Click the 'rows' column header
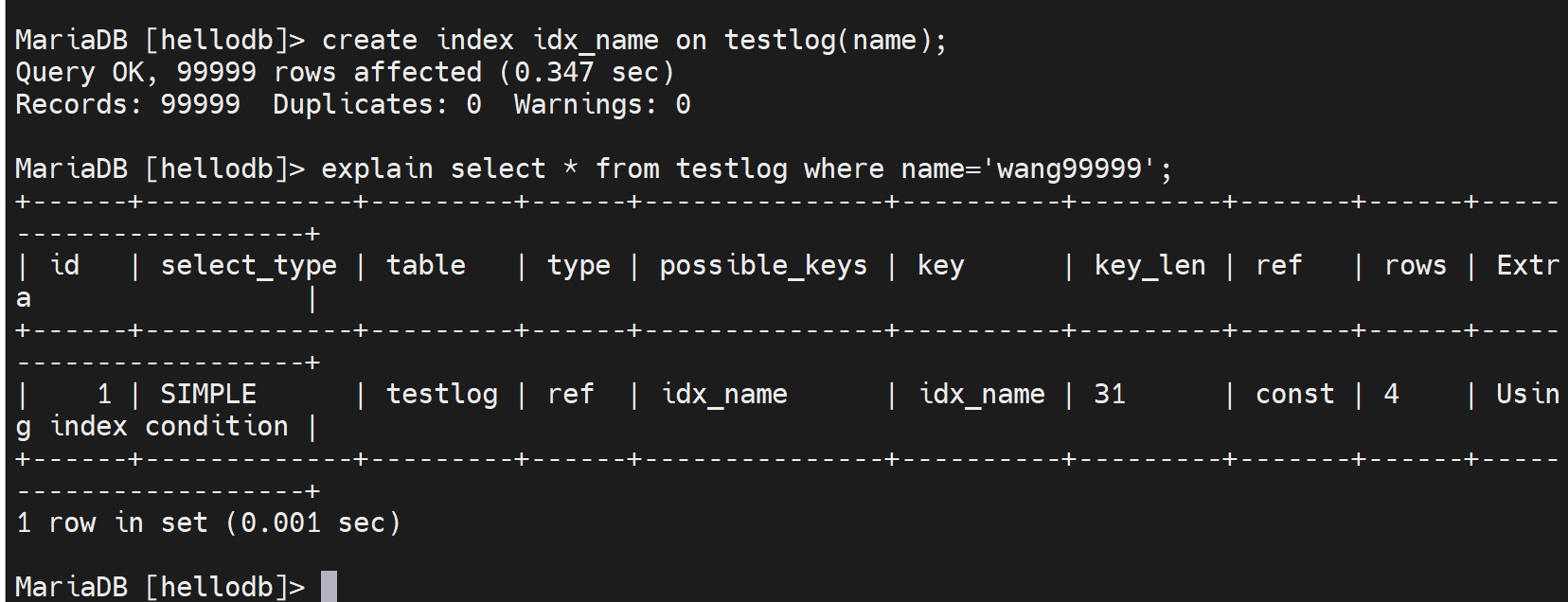 tap(1415, 265)
